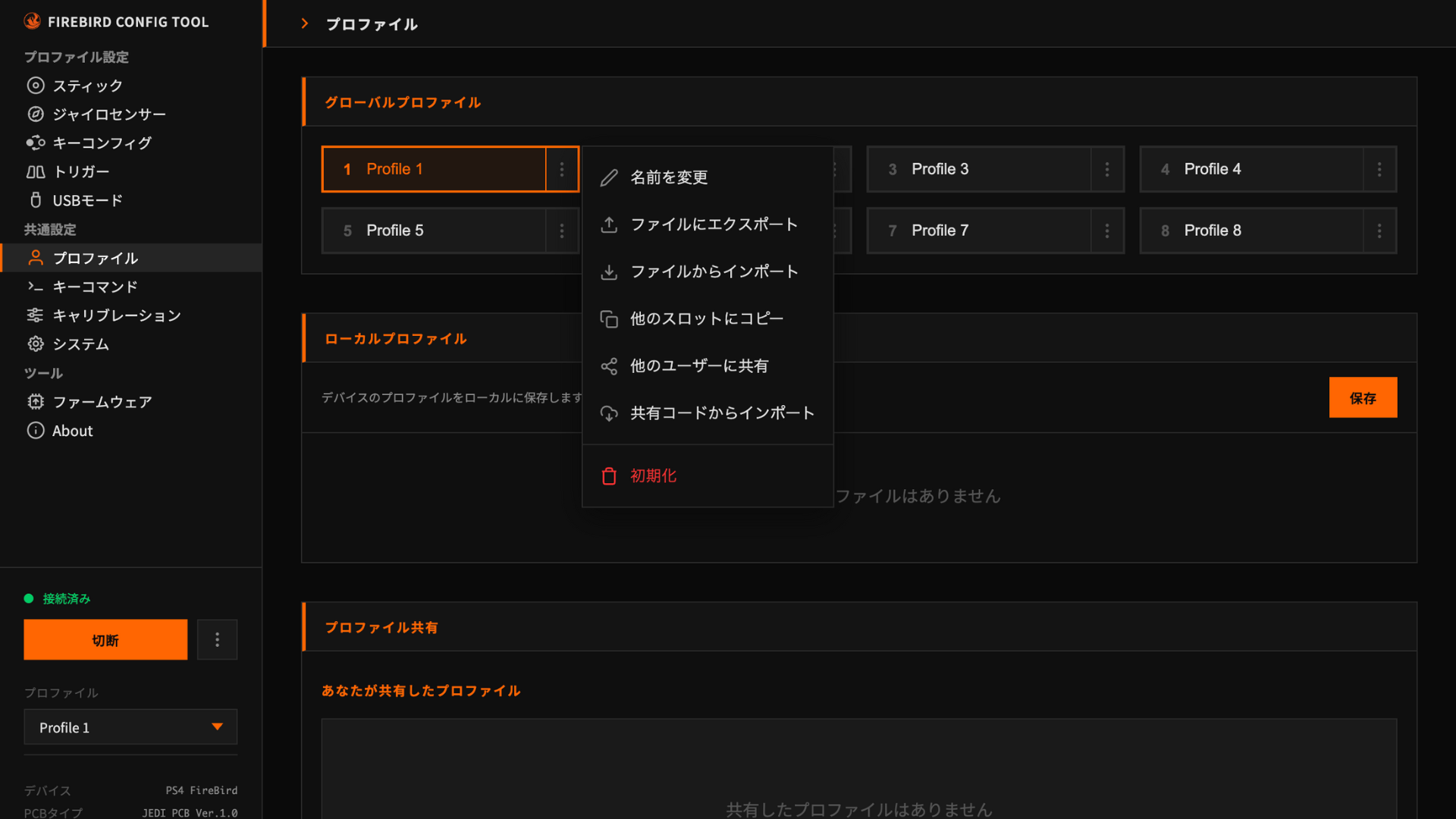Open the ジャイロセンサー sidebar item
Screen dimensions: 1456x819
pyautogui.click(x=108, y=115)
